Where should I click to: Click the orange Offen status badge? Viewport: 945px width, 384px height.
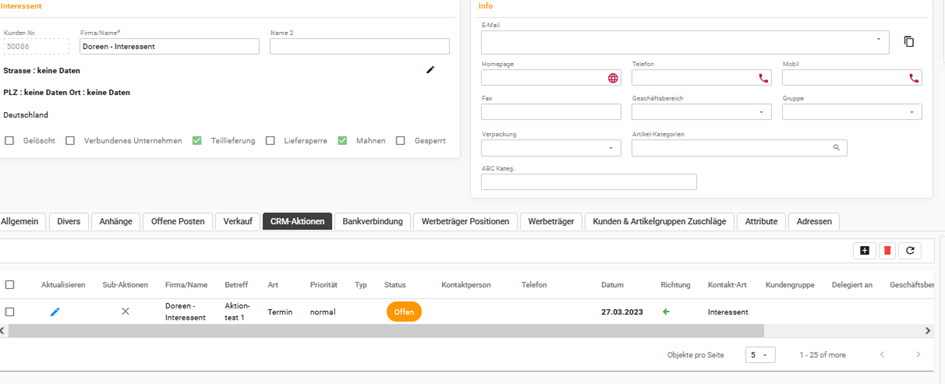[404, 312]
